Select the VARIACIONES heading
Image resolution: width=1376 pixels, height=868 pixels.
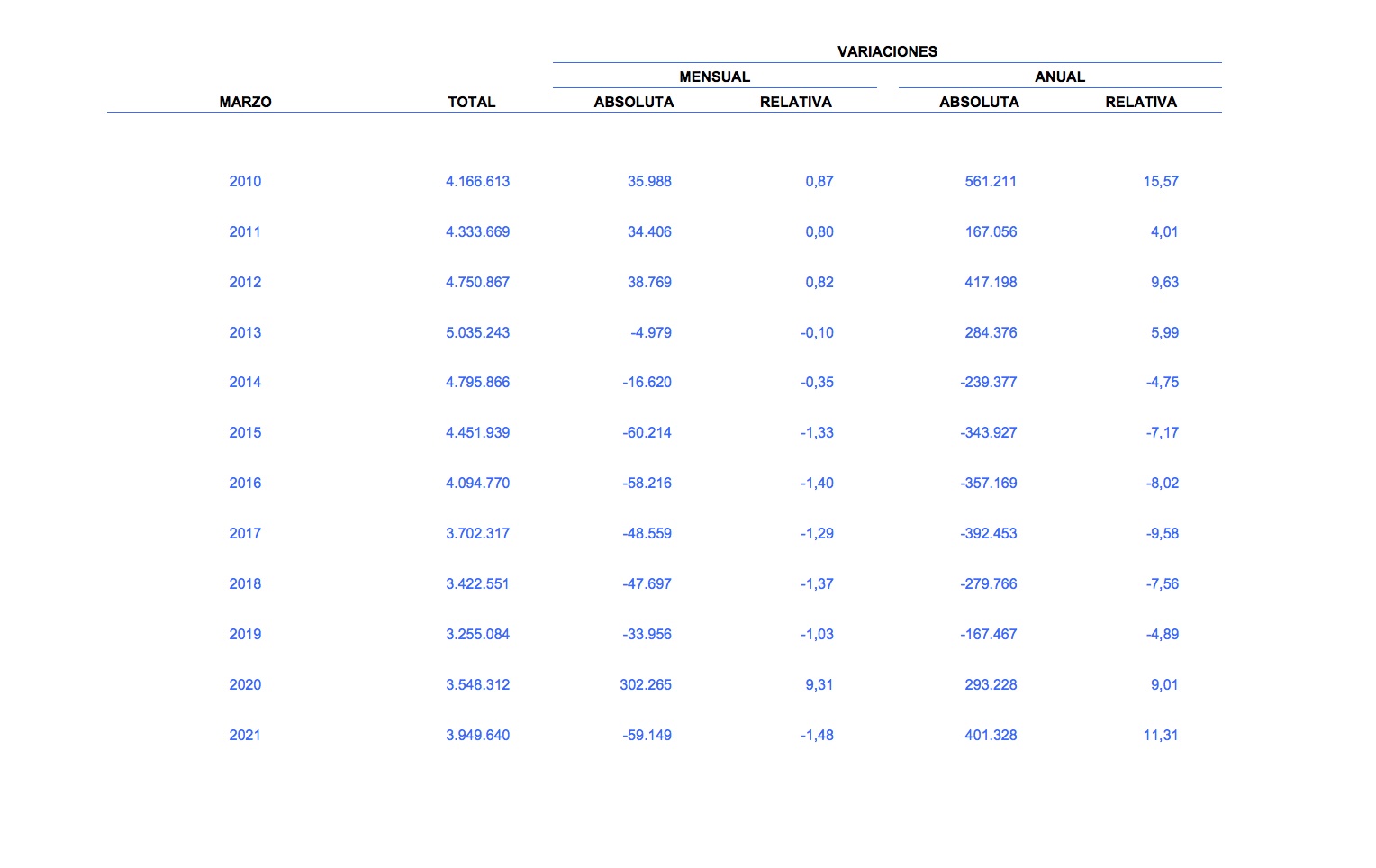tap(887, 51)
